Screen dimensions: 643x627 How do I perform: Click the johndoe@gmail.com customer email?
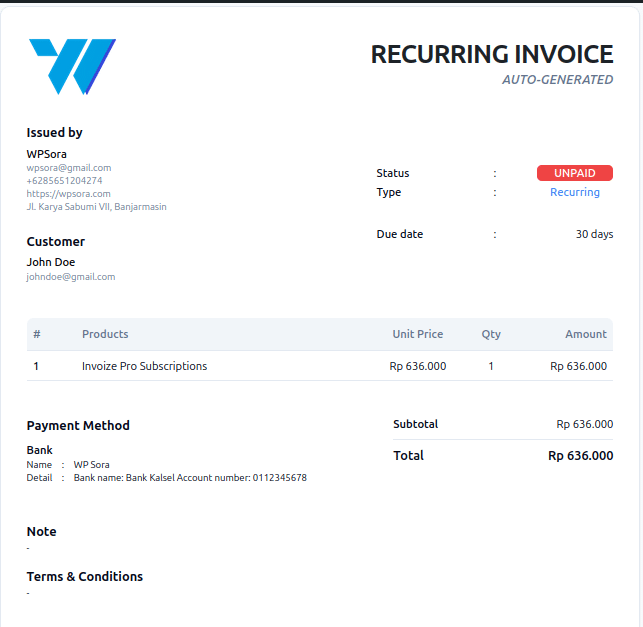point(71,277)
